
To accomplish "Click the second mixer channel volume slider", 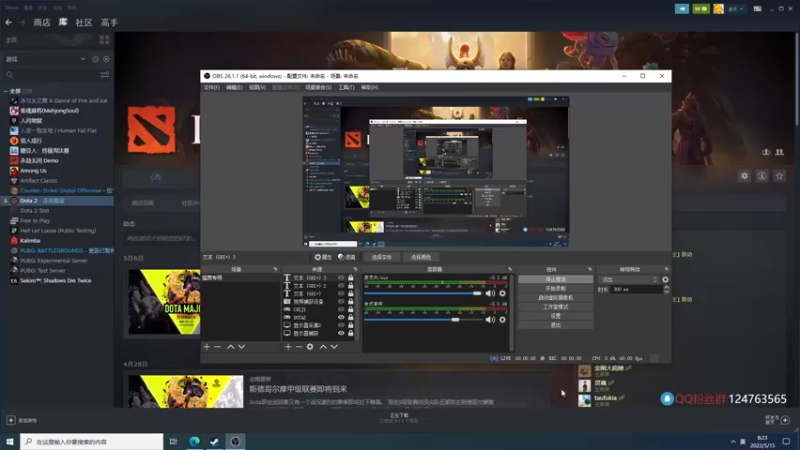I will (x=422, y=320).
